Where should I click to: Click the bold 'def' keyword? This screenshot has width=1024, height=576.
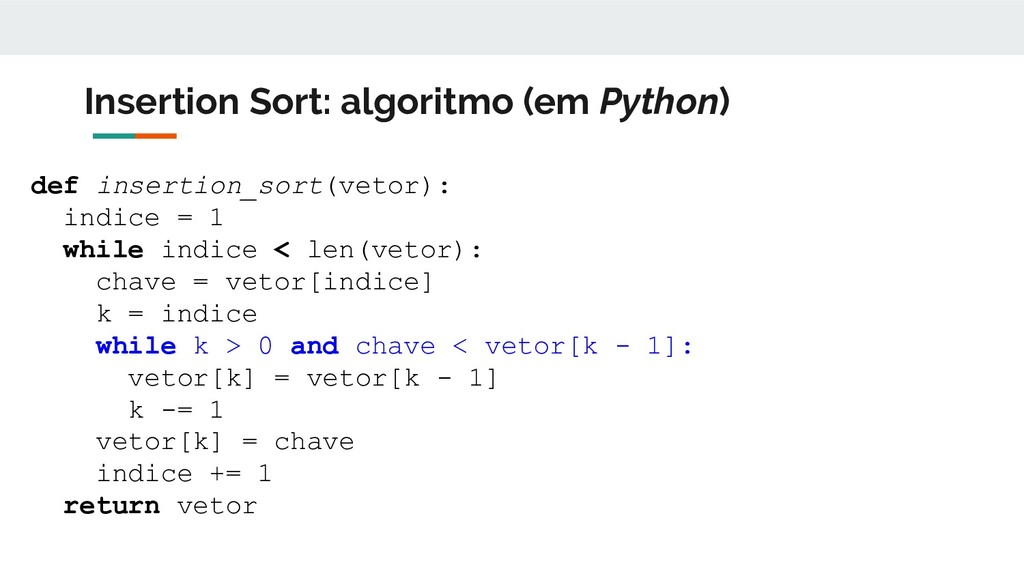pyautogui.click(x=54, y=185)
